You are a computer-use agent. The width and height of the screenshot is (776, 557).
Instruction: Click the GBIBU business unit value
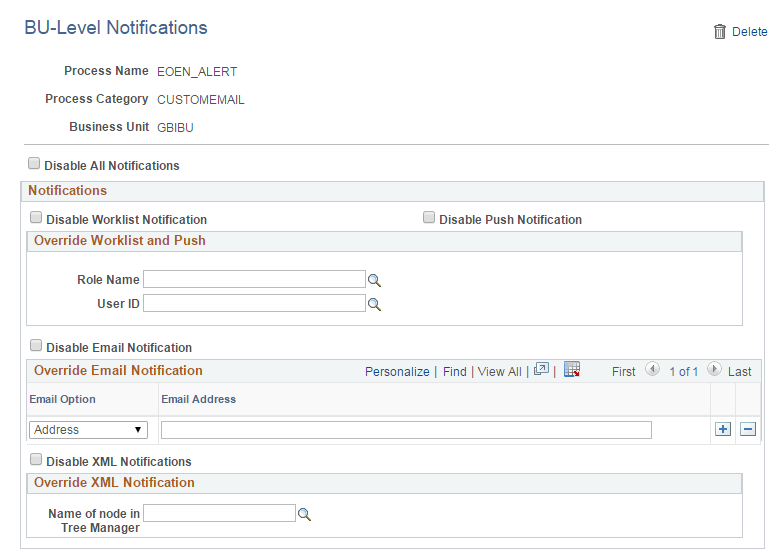[x=175, y=128]
